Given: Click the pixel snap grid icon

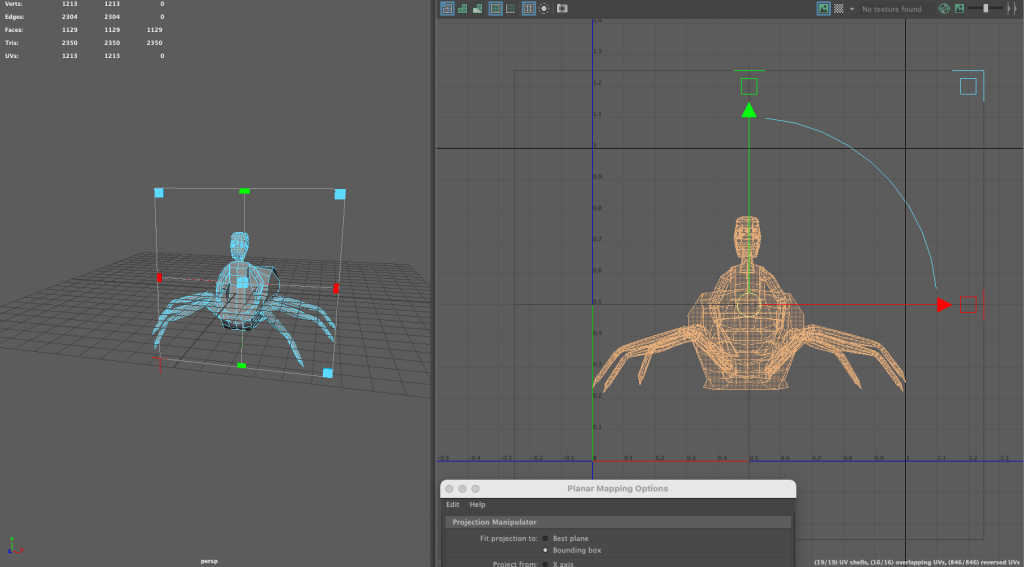Looking at the screenshot, I should point(511,8).
